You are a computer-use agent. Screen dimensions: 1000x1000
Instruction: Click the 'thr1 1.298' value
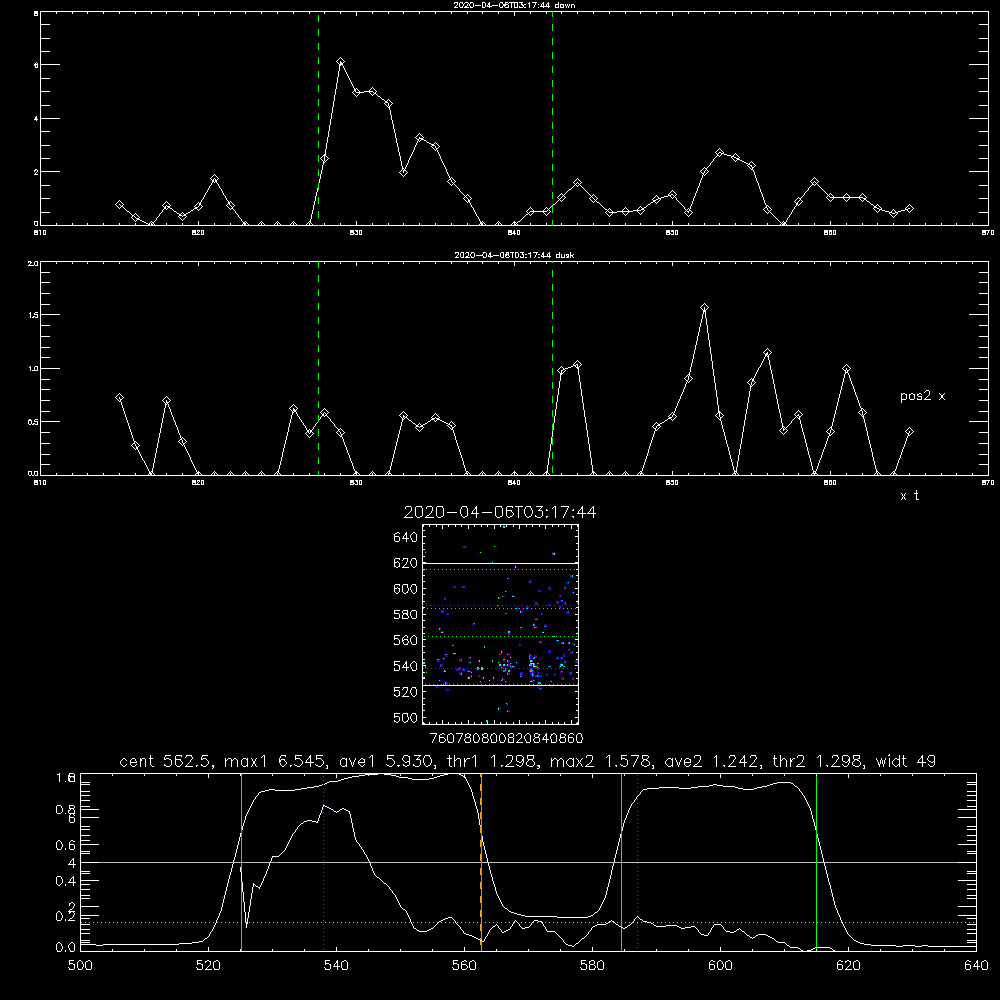(x=492, y=761)
